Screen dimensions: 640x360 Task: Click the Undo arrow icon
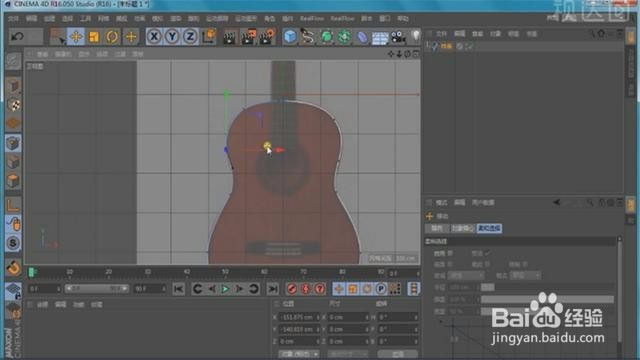coord(17,37)
